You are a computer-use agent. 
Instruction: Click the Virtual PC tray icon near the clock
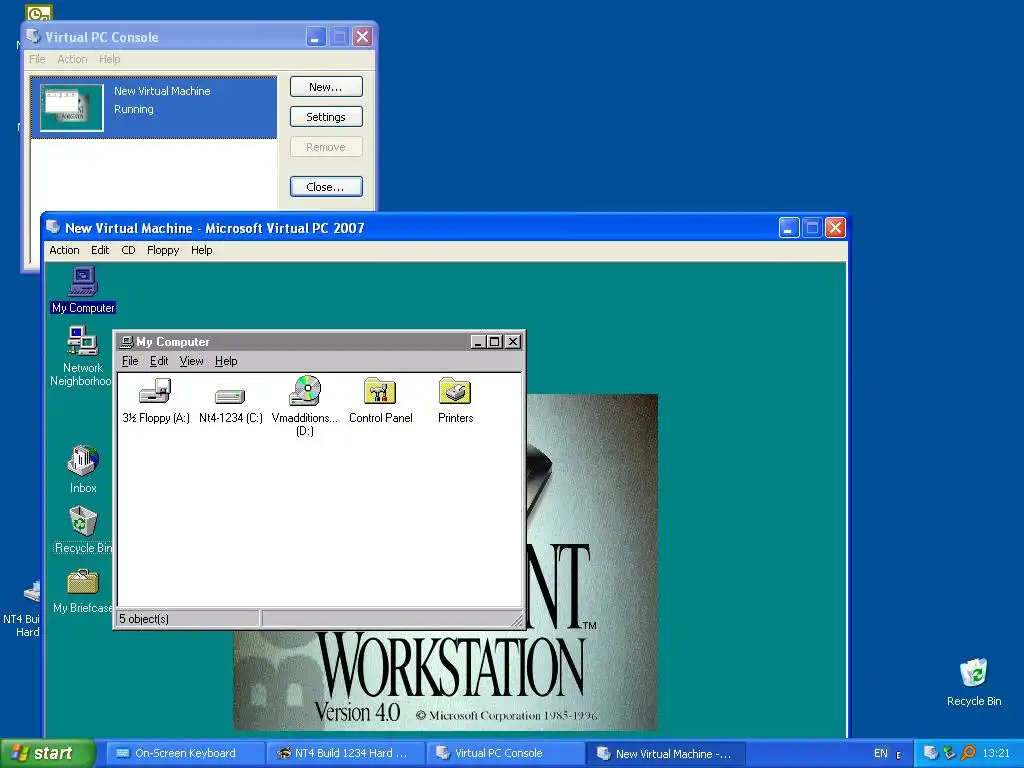click(x=930, y=753)
